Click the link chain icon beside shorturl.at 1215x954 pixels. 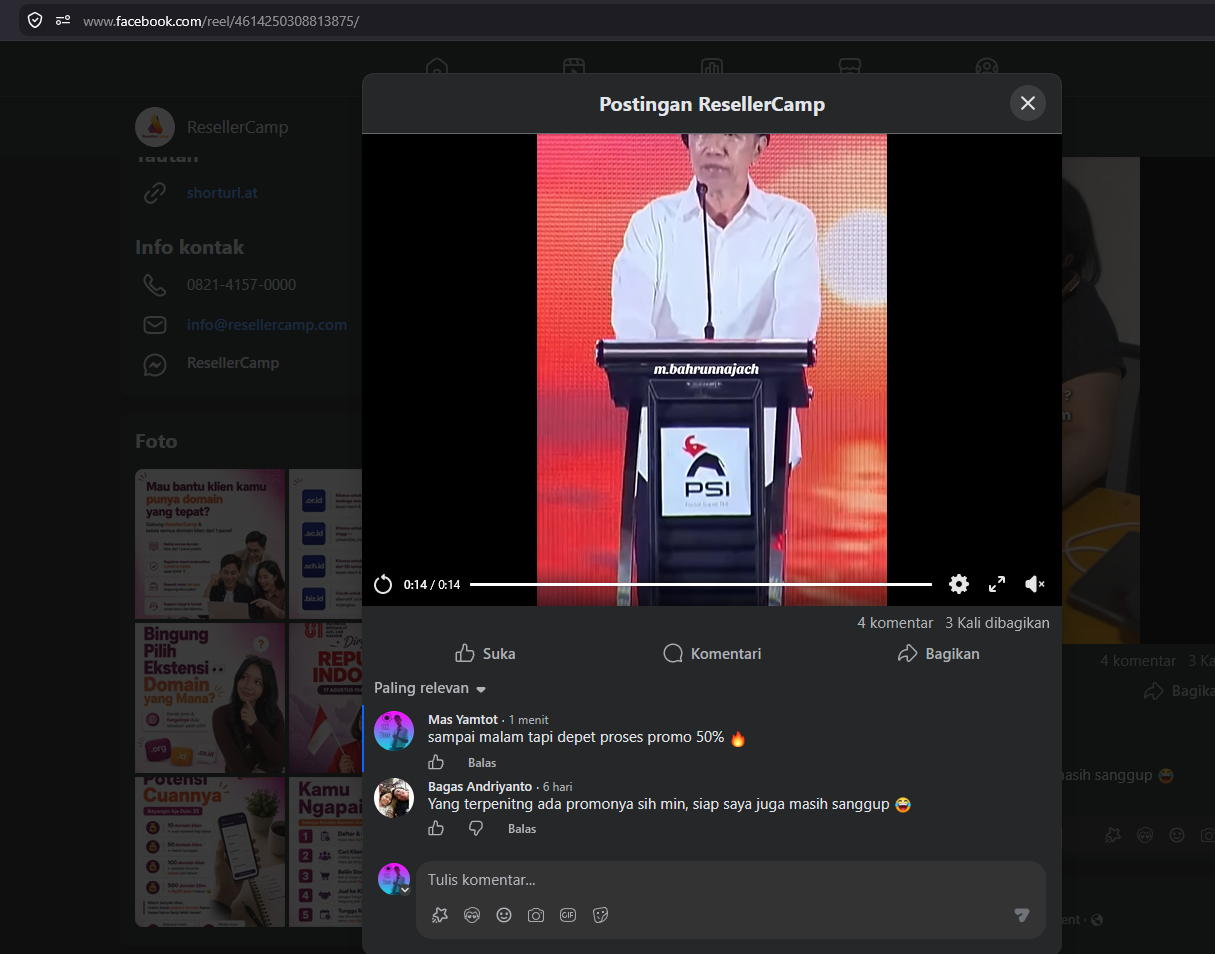154,193
